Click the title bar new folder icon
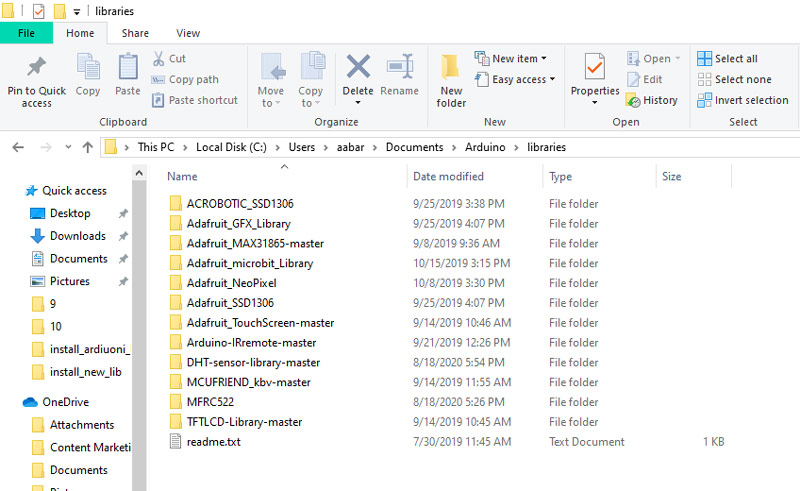 tap(60, 11)
